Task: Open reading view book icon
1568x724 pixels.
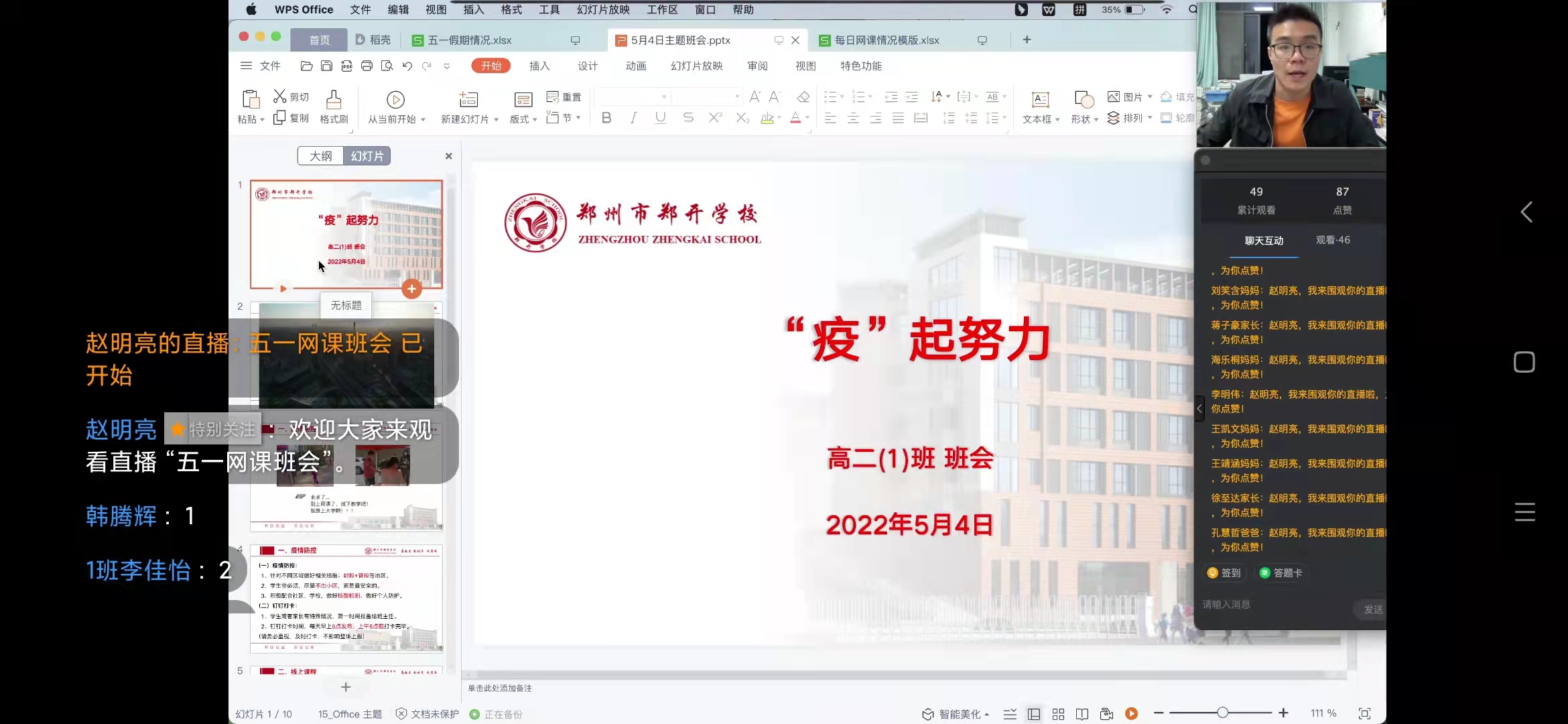Action: coord(1082,714)
